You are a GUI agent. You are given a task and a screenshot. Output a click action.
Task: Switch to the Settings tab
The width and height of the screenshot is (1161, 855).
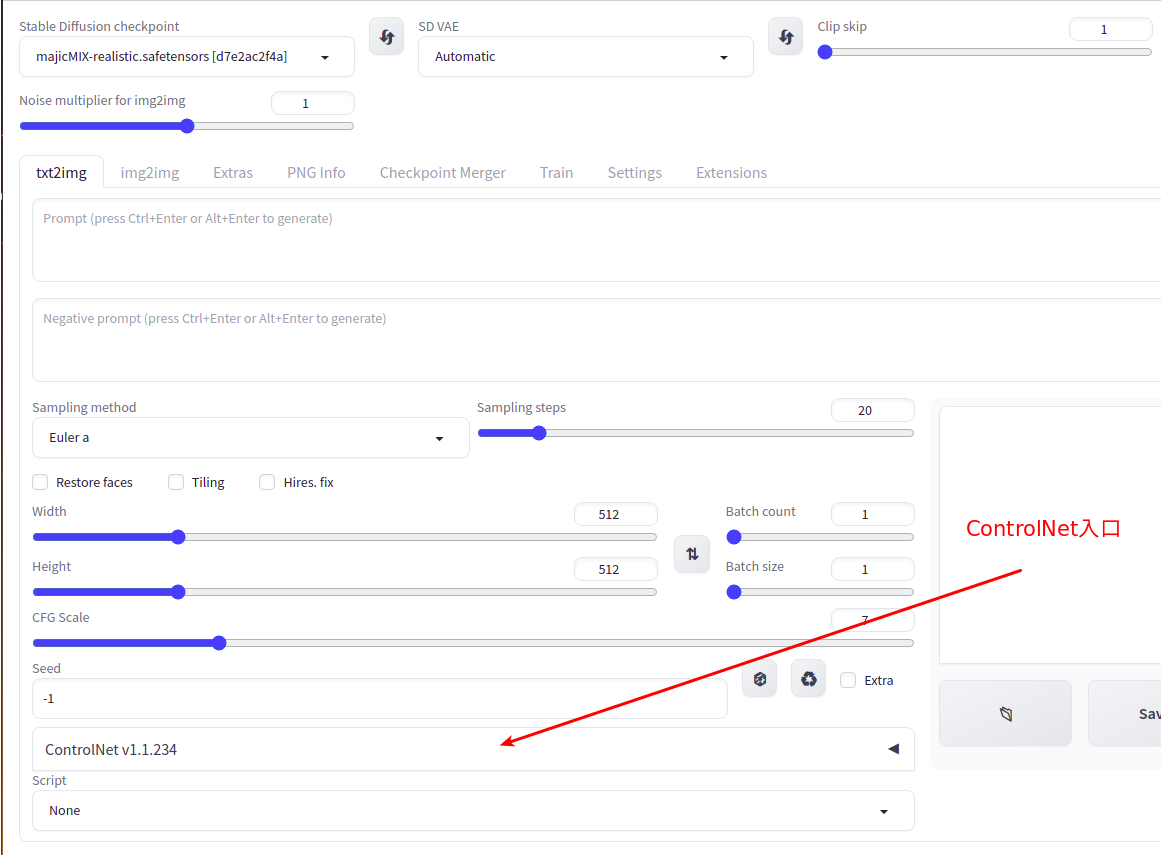[x=635, y=172]
